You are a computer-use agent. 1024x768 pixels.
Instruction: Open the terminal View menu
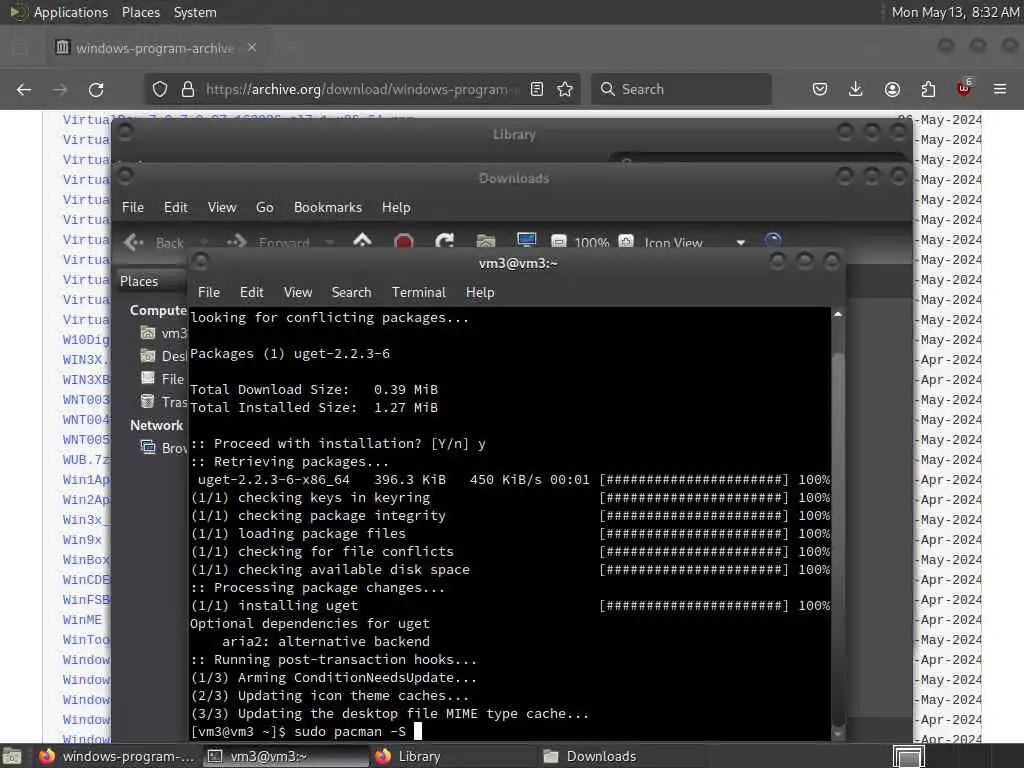[298, 292]
